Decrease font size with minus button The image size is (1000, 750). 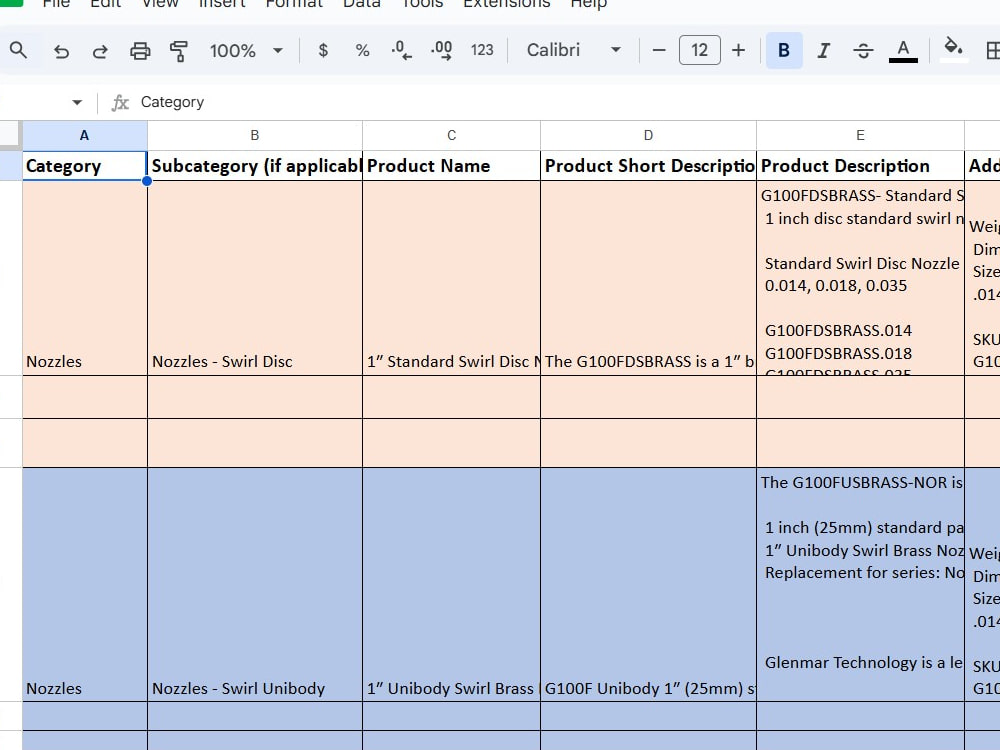coord(659,50)
